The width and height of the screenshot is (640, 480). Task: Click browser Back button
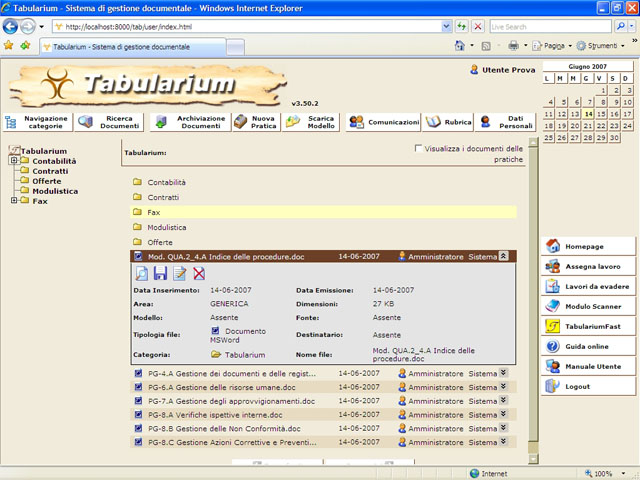coord(10,27)
